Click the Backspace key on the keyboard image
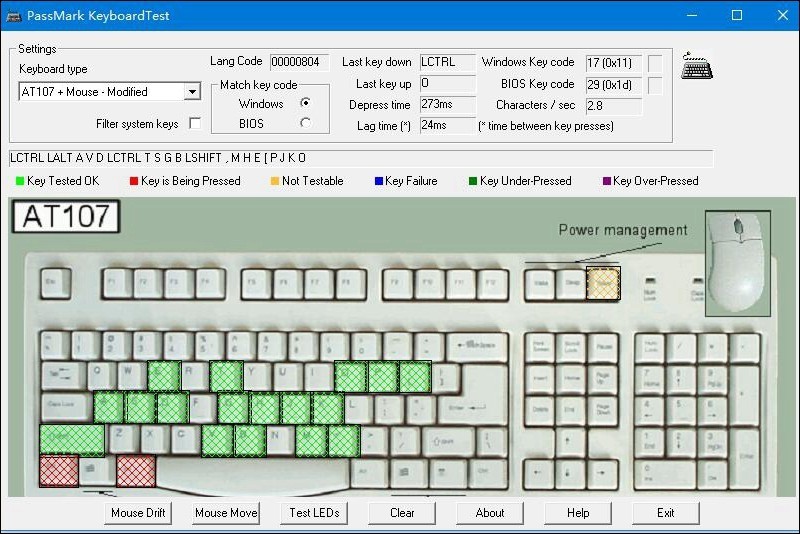The width and height of the screenshot is (800, 534). [x=477, y=347]
